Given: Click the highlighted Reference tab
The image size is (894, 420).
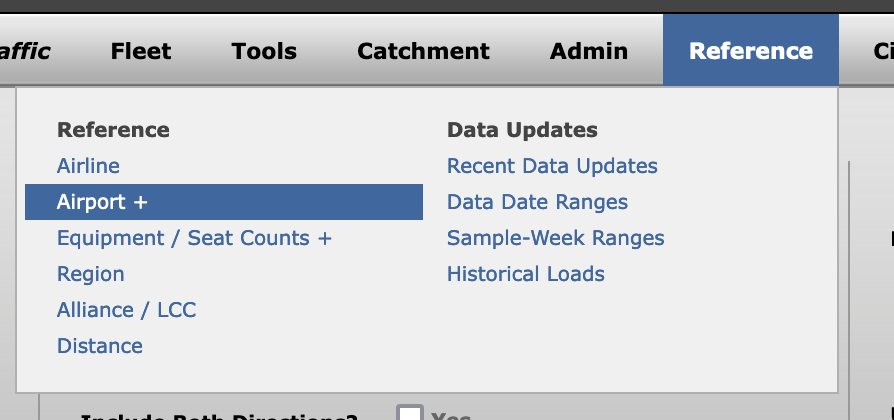Looking at the screenshot, I should pyautogui.click(x=750, y=51).
